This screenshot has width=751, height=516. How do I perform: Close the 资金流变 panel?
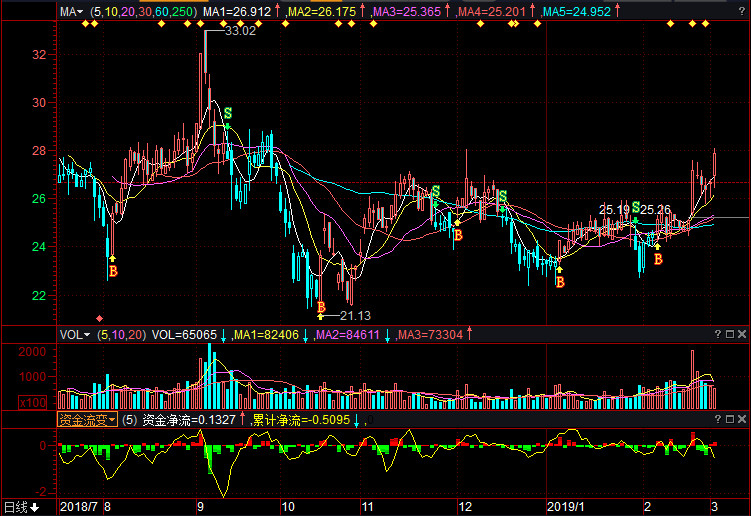click(x=742, y=419)
